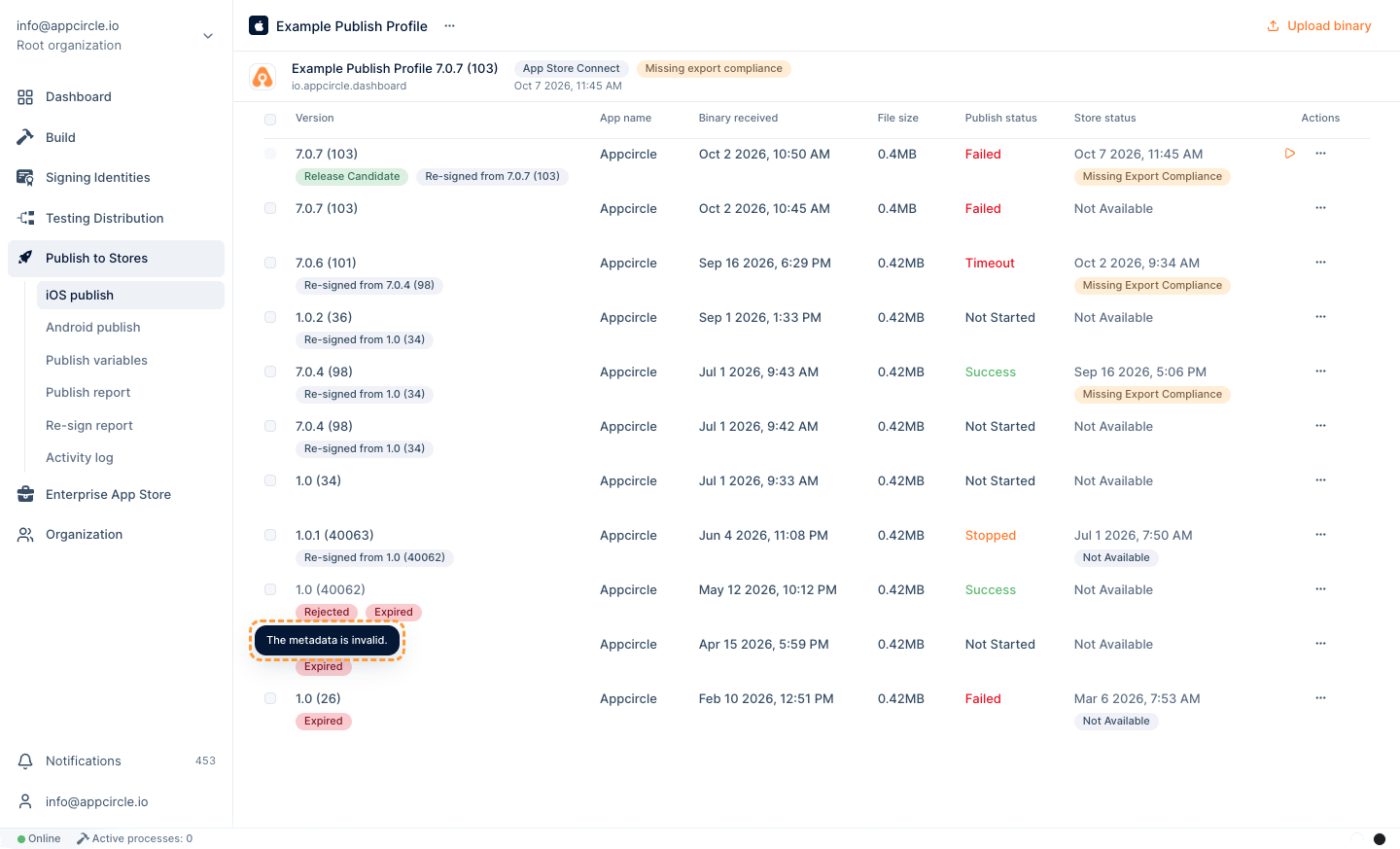Image resolution: width=1400 pixels, height=849 pixels.
Task: Open actions menu for the 1.0 (26) row
Action: click(1320, 698)
